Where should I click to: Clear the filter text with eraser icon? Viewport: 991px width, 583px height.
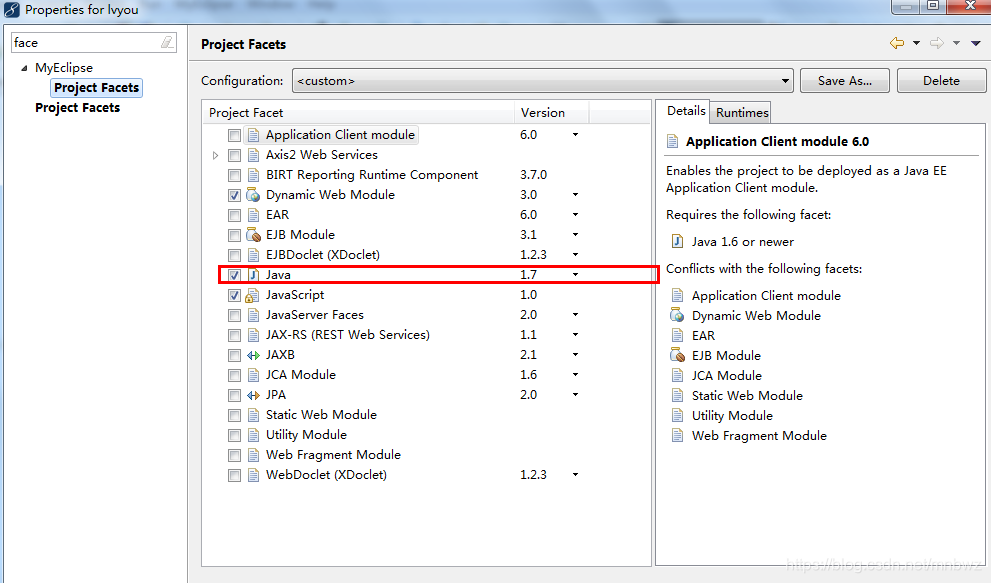[x=166, y=42]
